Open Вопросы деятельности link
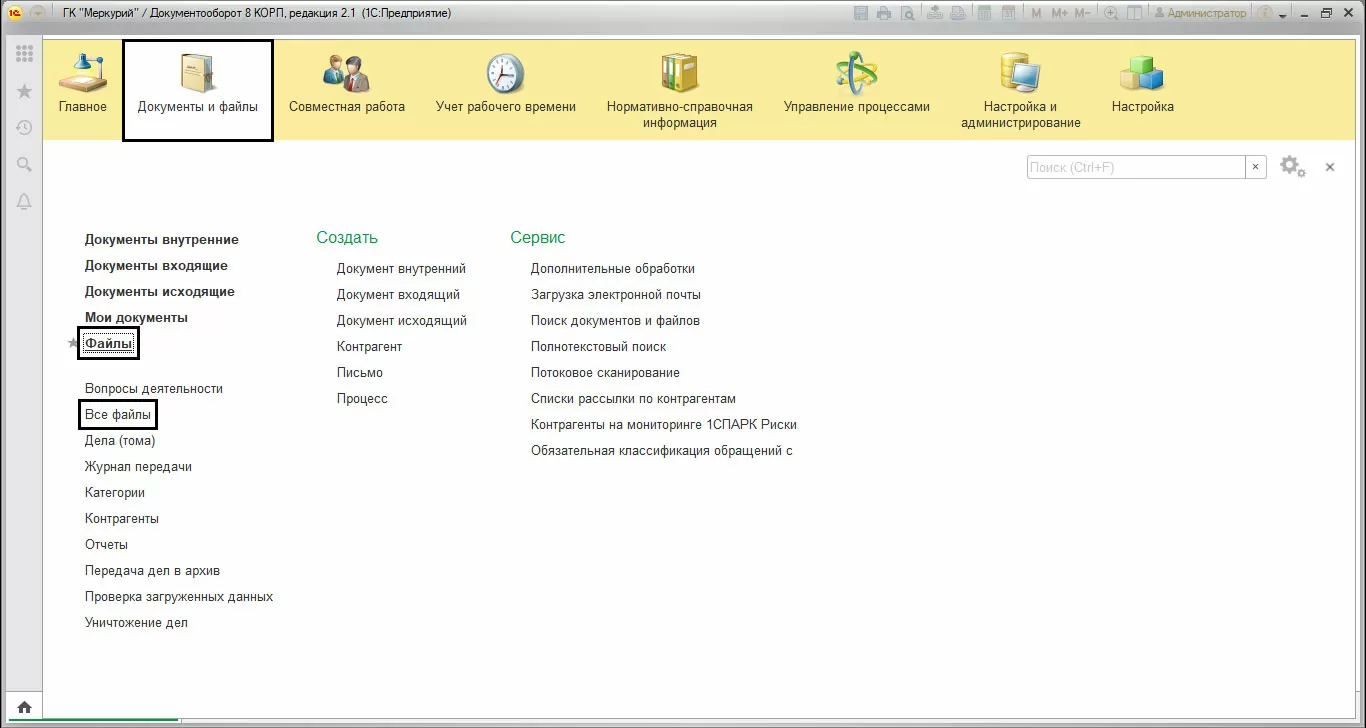 154,388
